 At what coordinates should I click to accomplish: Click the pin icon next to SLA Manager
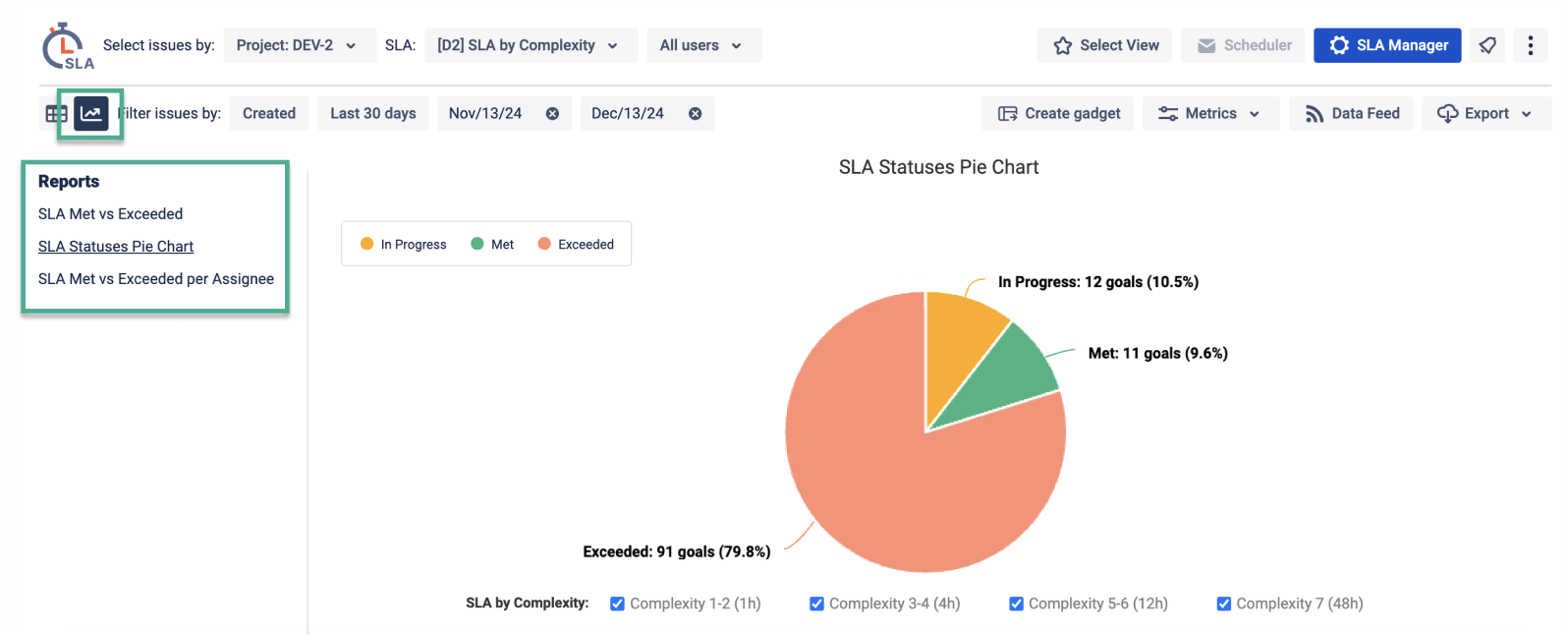click(1488, 45)
